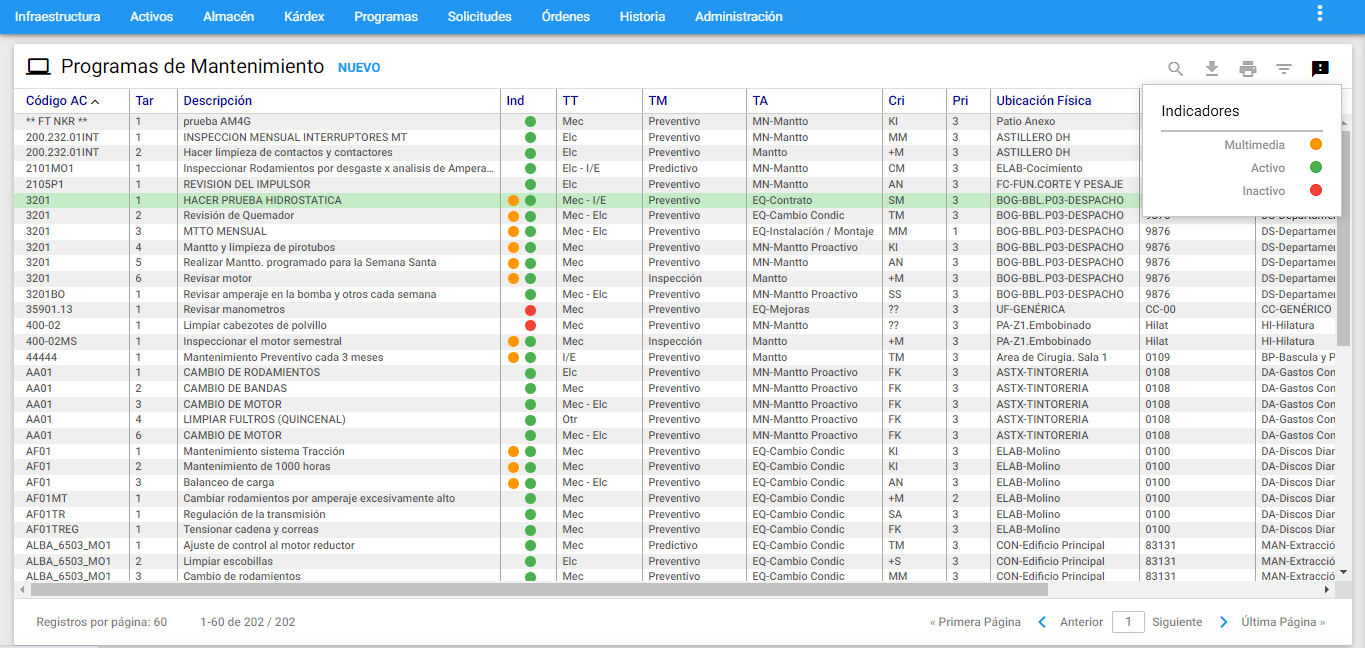Image resolution: width=1365 pixels, height=648 pixels.
Task: Open the Almacén menu
Action: pos(228,17)
